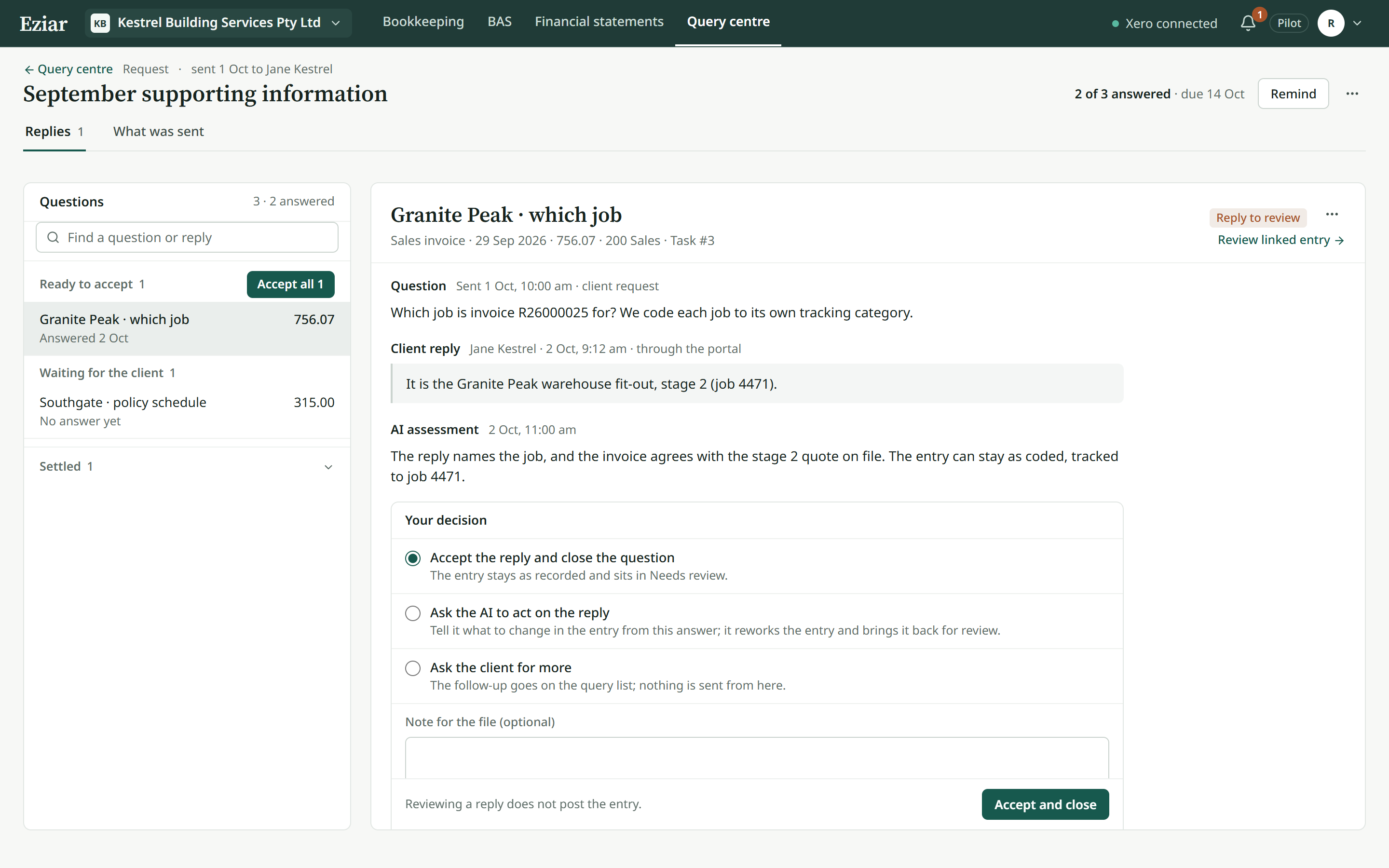The height and width of the screenshot is (868, 1389).
Task: Go back to Query centre breadcrumb
Action: 68,69
